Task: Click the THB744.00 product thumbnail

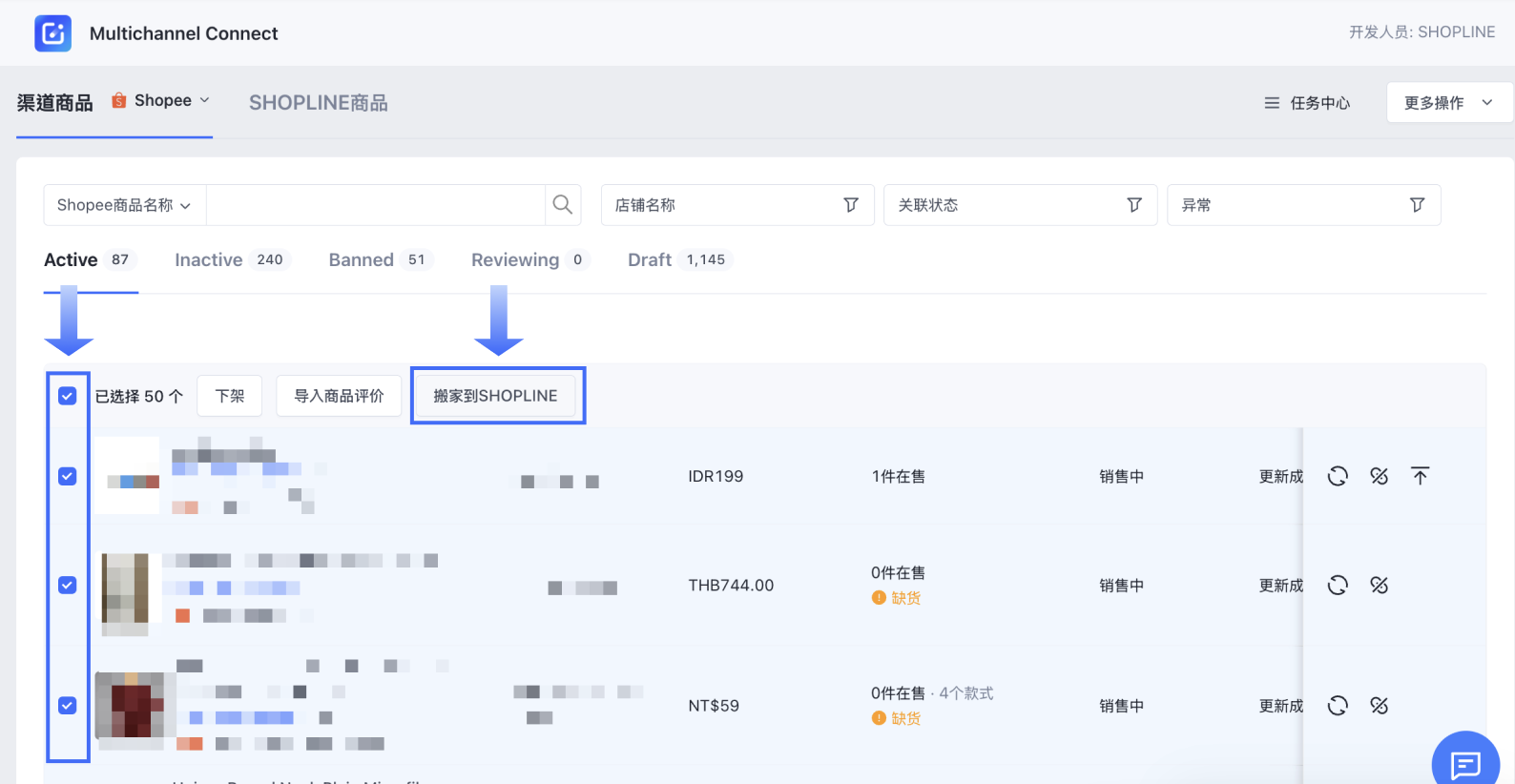Action: (x=126, y=594)
